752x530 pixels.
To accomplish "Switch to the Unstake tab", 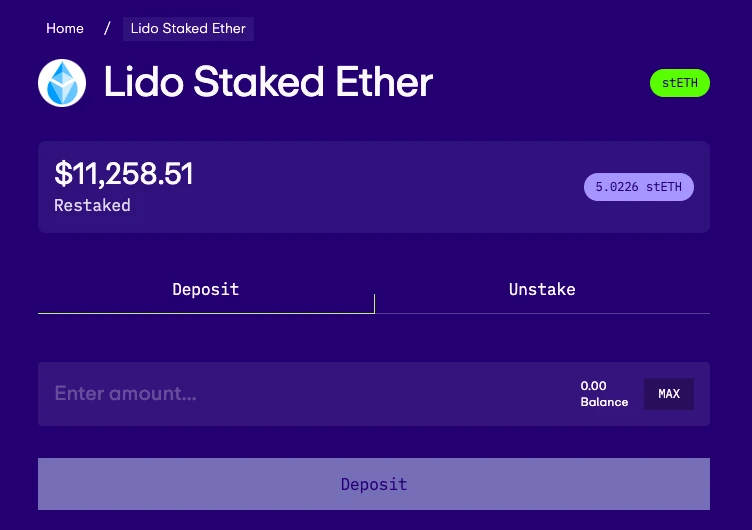I will (x=542, y=290).
